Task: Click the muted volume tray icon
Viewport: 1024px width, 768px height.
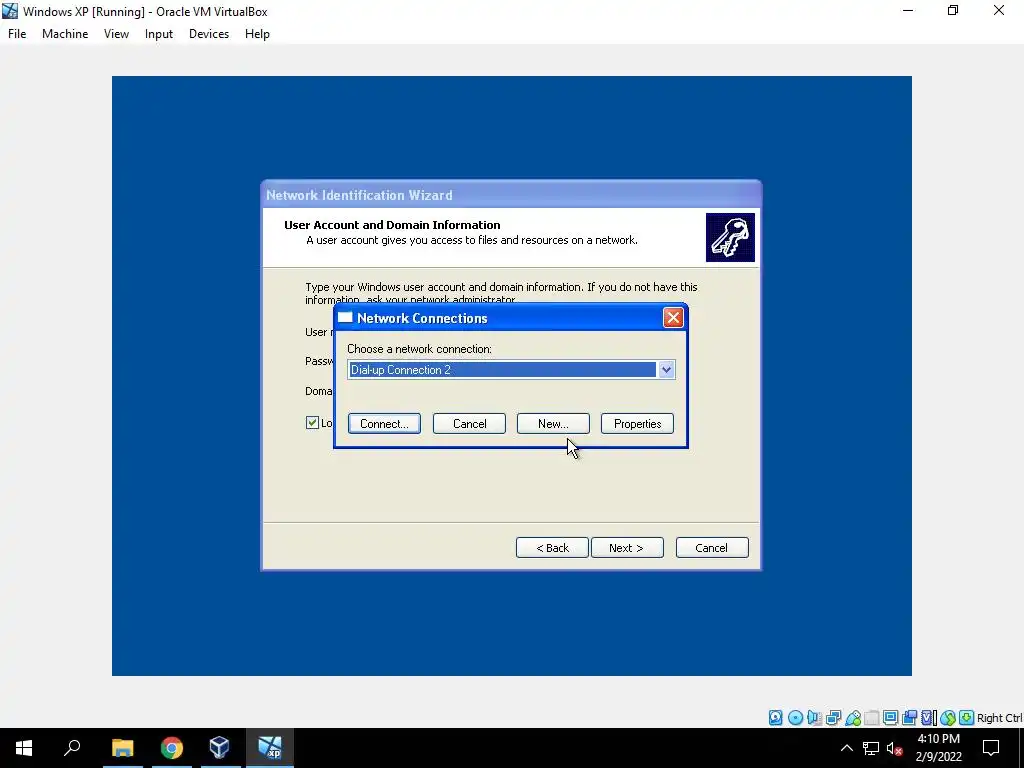Action: pos(894,748)
